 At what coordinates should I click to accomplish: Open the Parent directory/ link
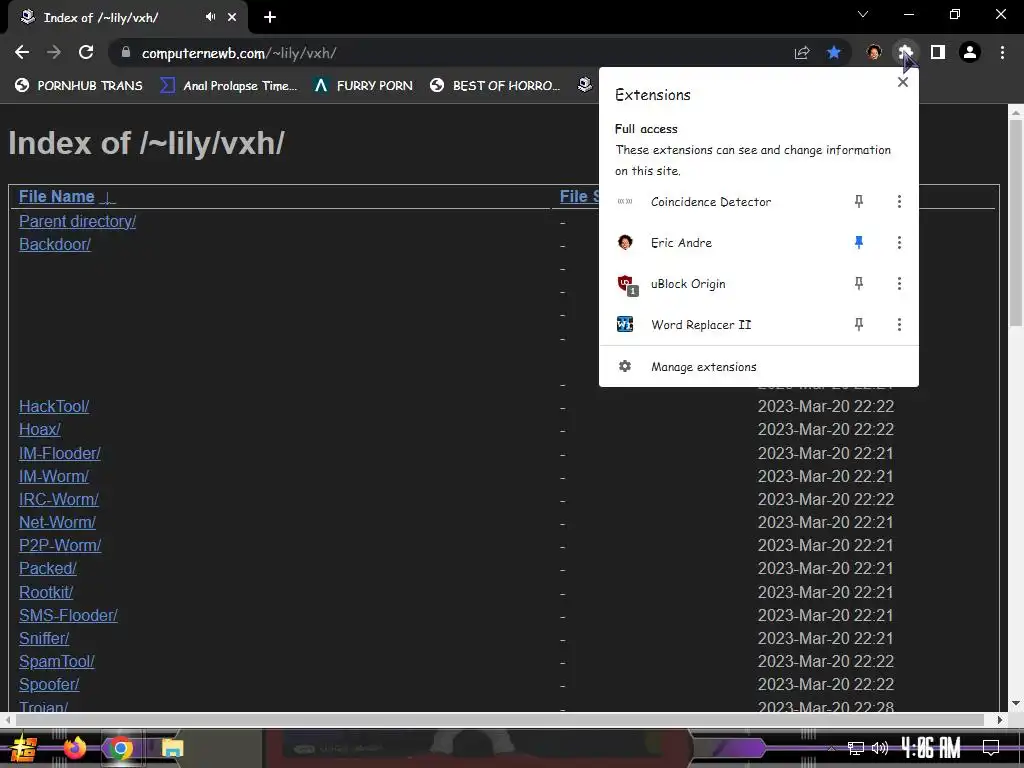click(77, 221)
